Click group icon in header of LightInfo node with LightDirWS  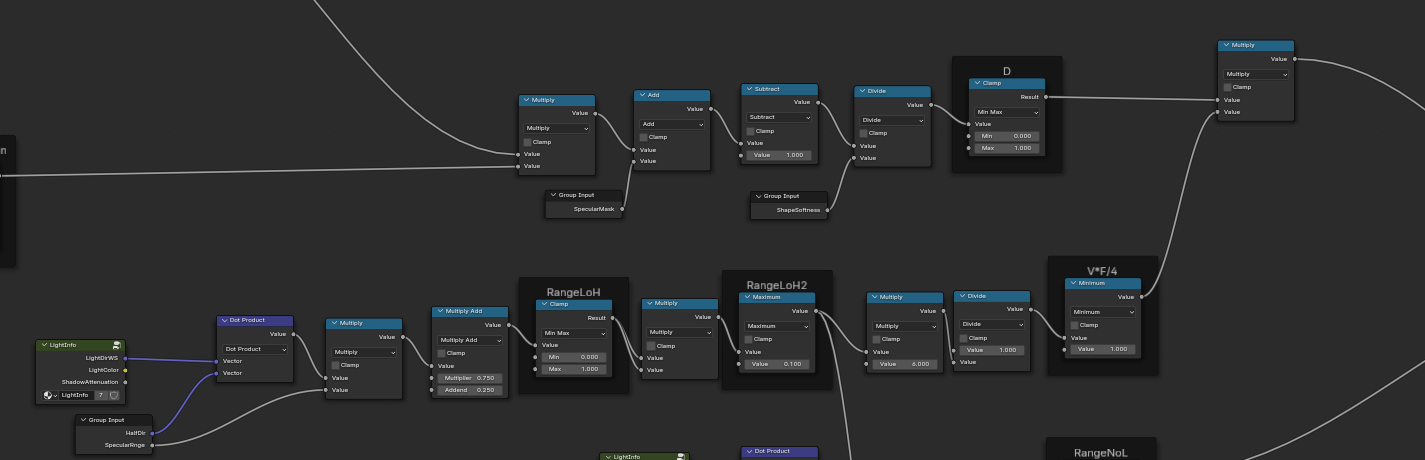coord(117,345)
